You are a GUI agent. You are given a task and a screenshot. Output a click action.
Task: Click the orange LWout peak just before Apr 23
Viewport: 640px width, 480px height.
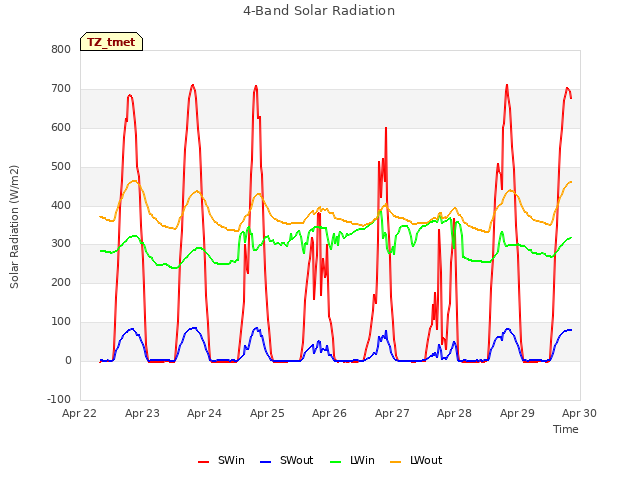tap(134, 181)
